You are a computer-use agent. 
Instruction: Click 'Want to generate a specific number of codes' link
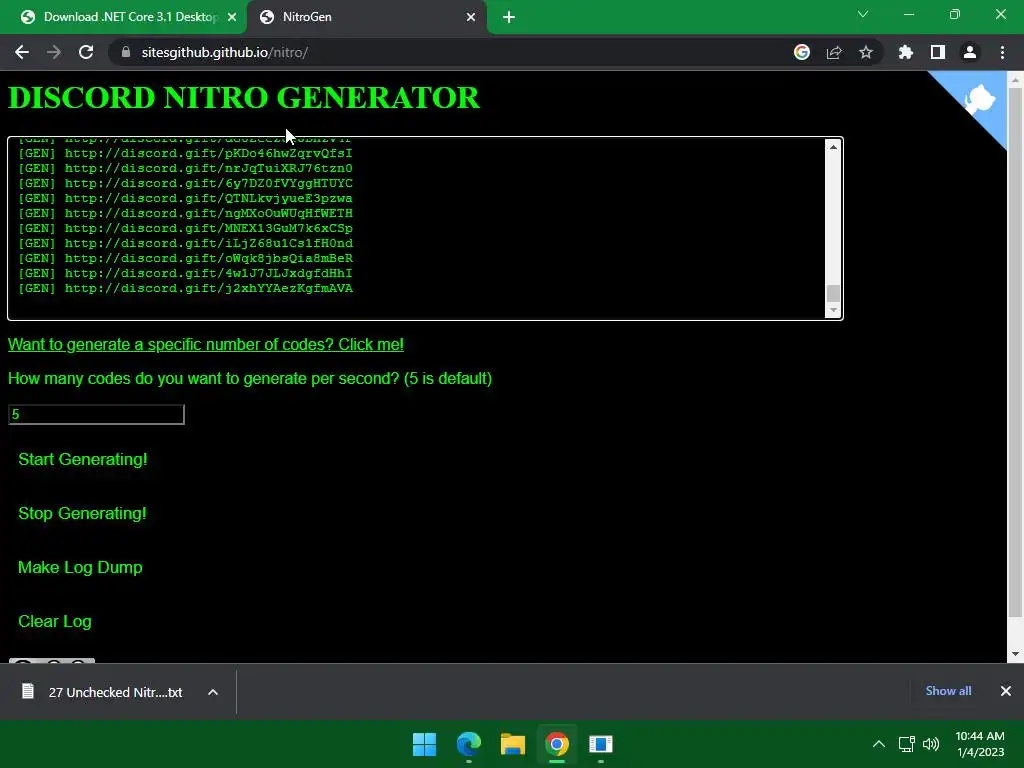(206, 344)
